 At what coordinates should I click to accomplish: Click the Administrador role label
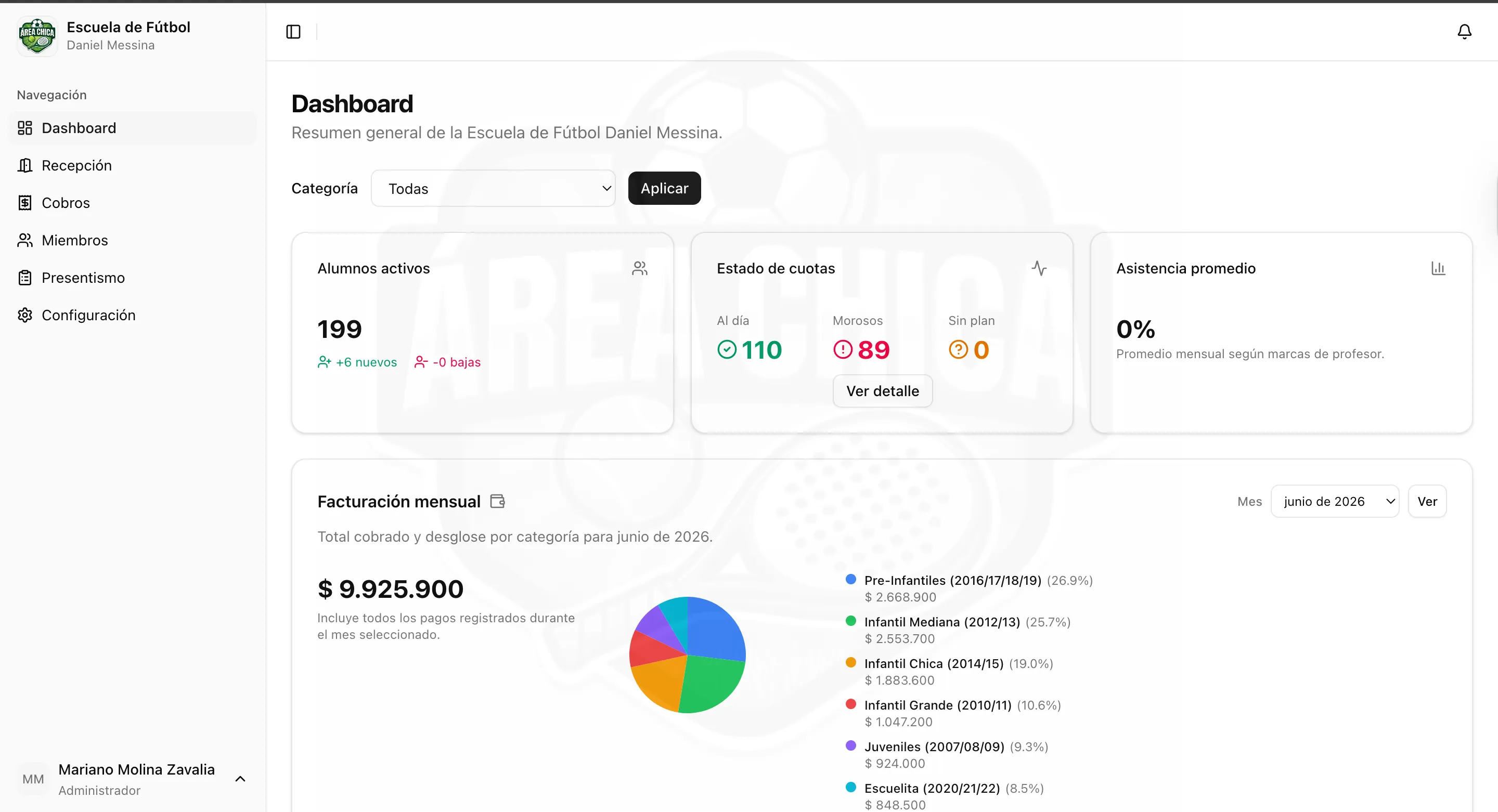[99, 790]
